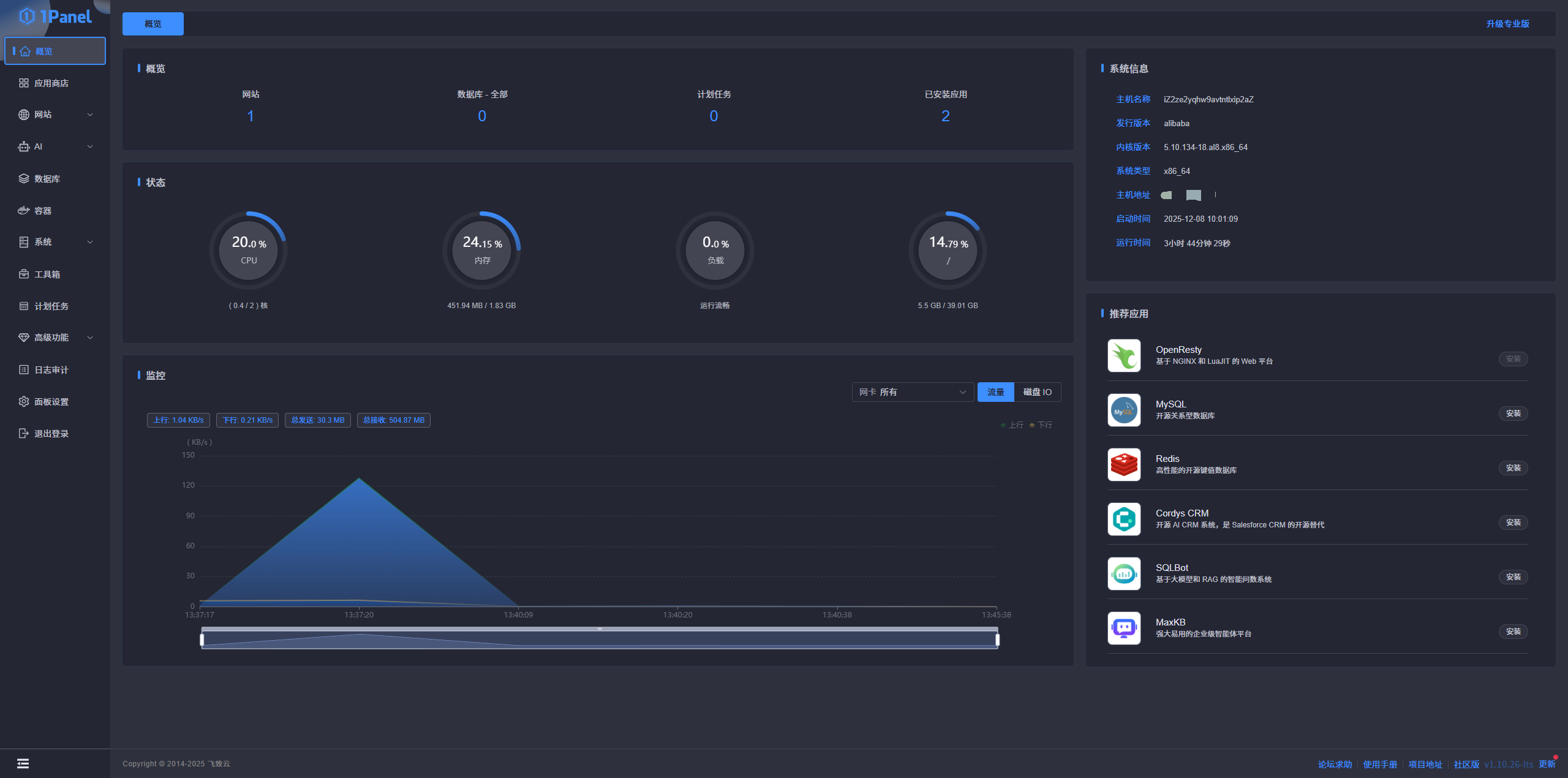Screen dimensions: 1568x778
Task: Open the App Store (应用商店) sidebar icon
Action: tap(24, 83)
